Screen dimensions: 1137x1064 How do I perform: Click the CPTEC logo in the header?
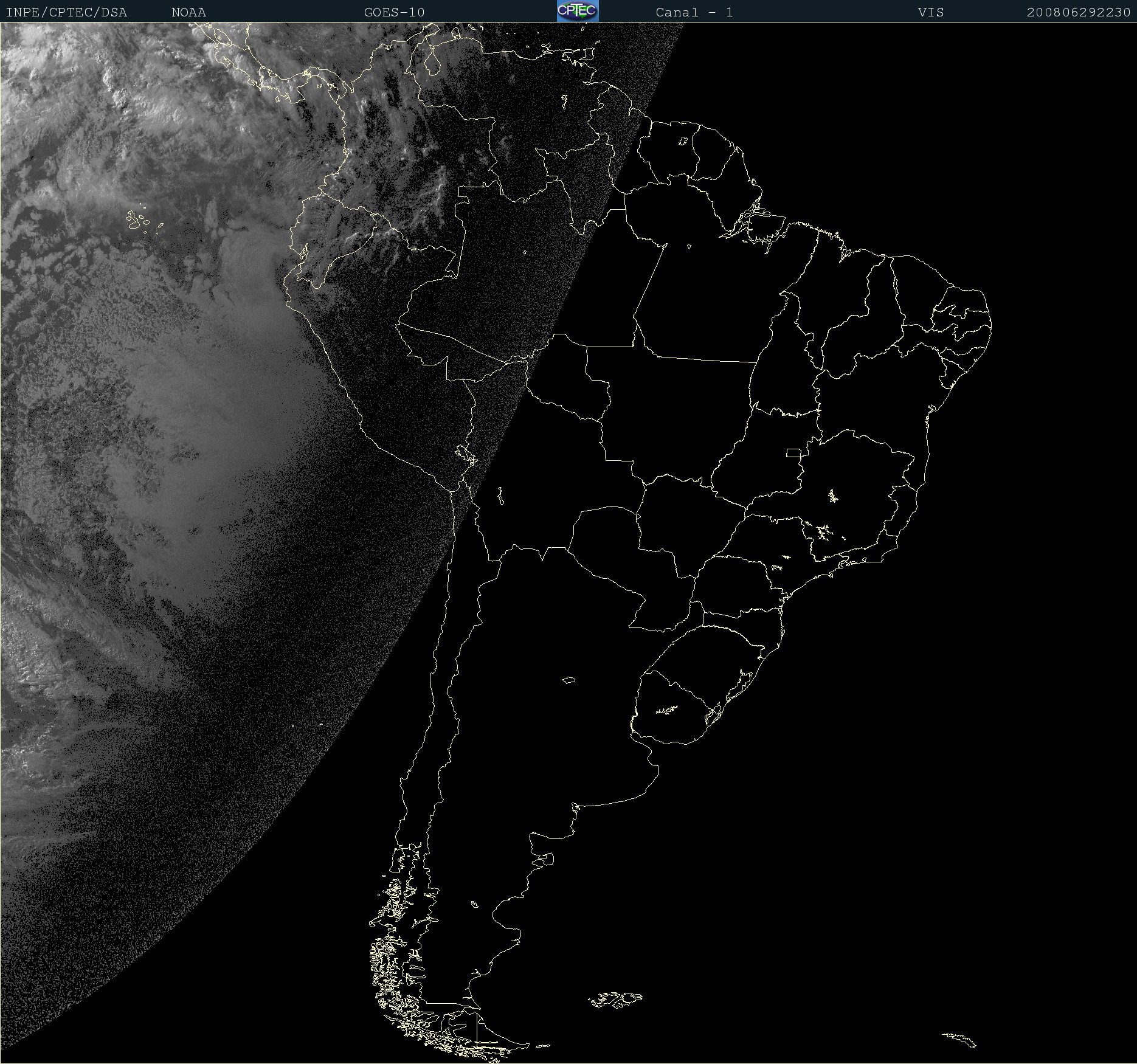point(578,11)
